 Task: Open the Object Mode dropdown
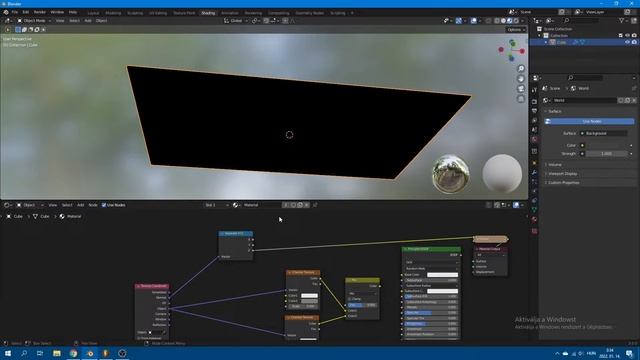coord(34,20)
